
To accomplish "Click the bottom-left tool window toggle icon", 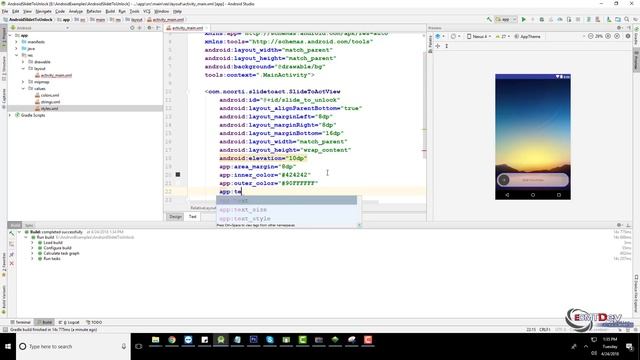I will 5,329.
